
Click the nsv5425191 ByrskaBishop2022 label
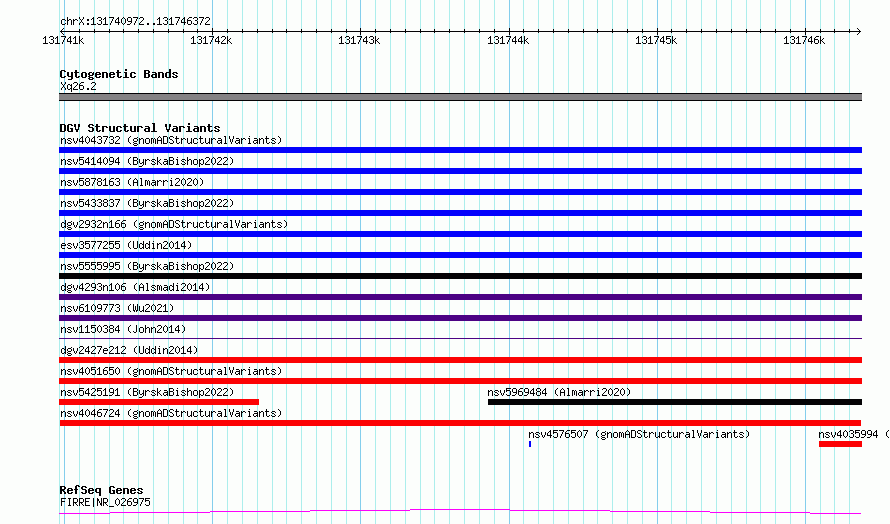pos(147,392)
